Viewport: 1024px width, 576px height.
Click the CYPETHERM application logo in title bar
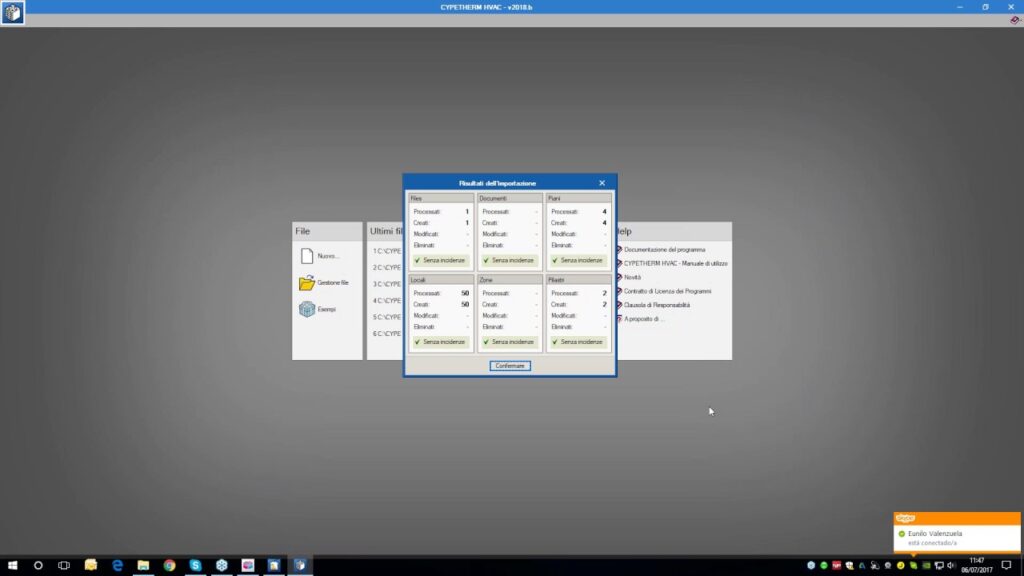pyautogui.click(x=13, y=13)
